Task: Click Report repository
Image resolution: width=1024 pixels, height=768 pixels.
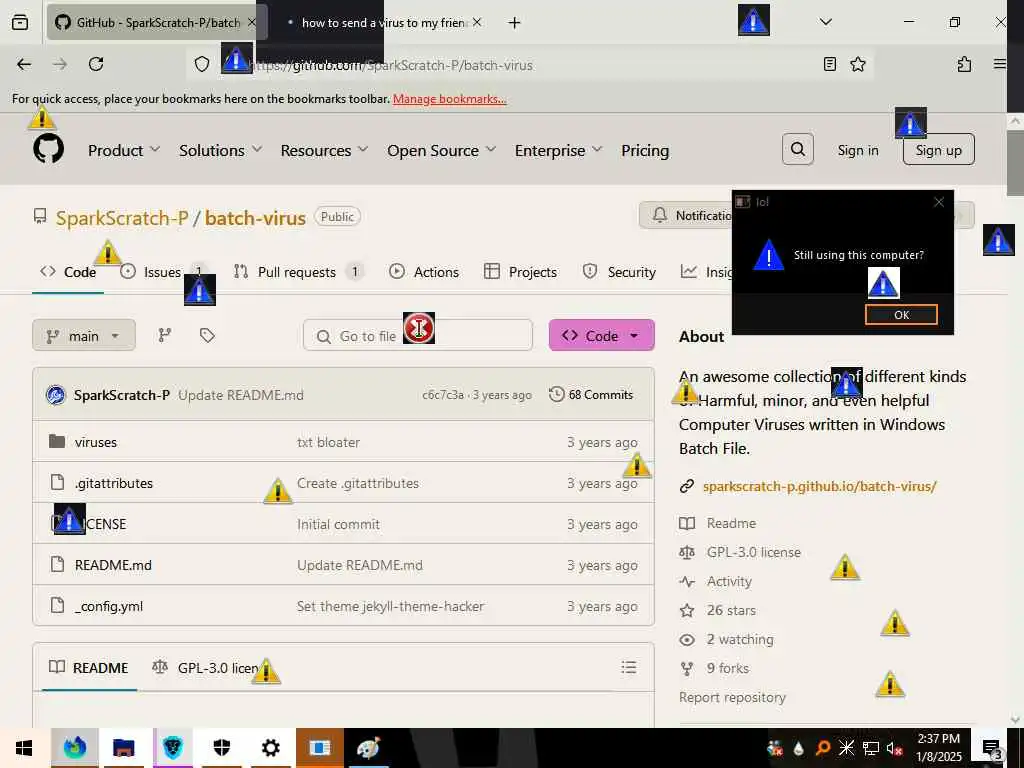Action: [x=732, y=697]
